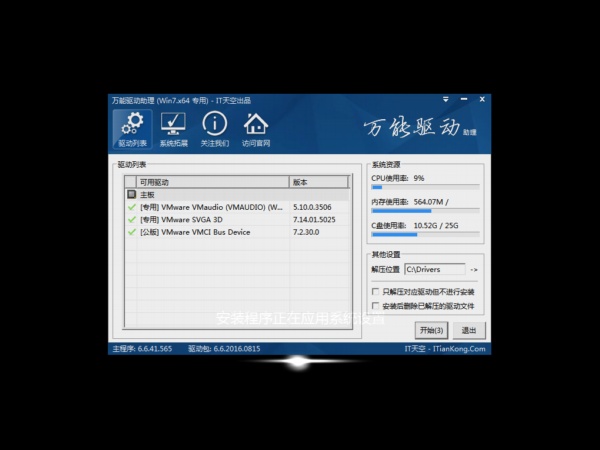
Task: Click version 5.10.0.3506 cell
Action: (312, 207)
